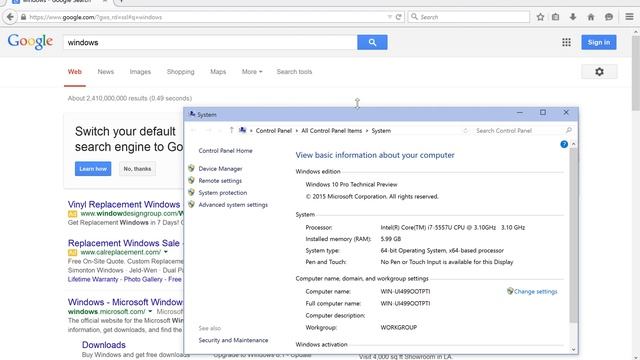Click inside the Google search box

point(210,42)
